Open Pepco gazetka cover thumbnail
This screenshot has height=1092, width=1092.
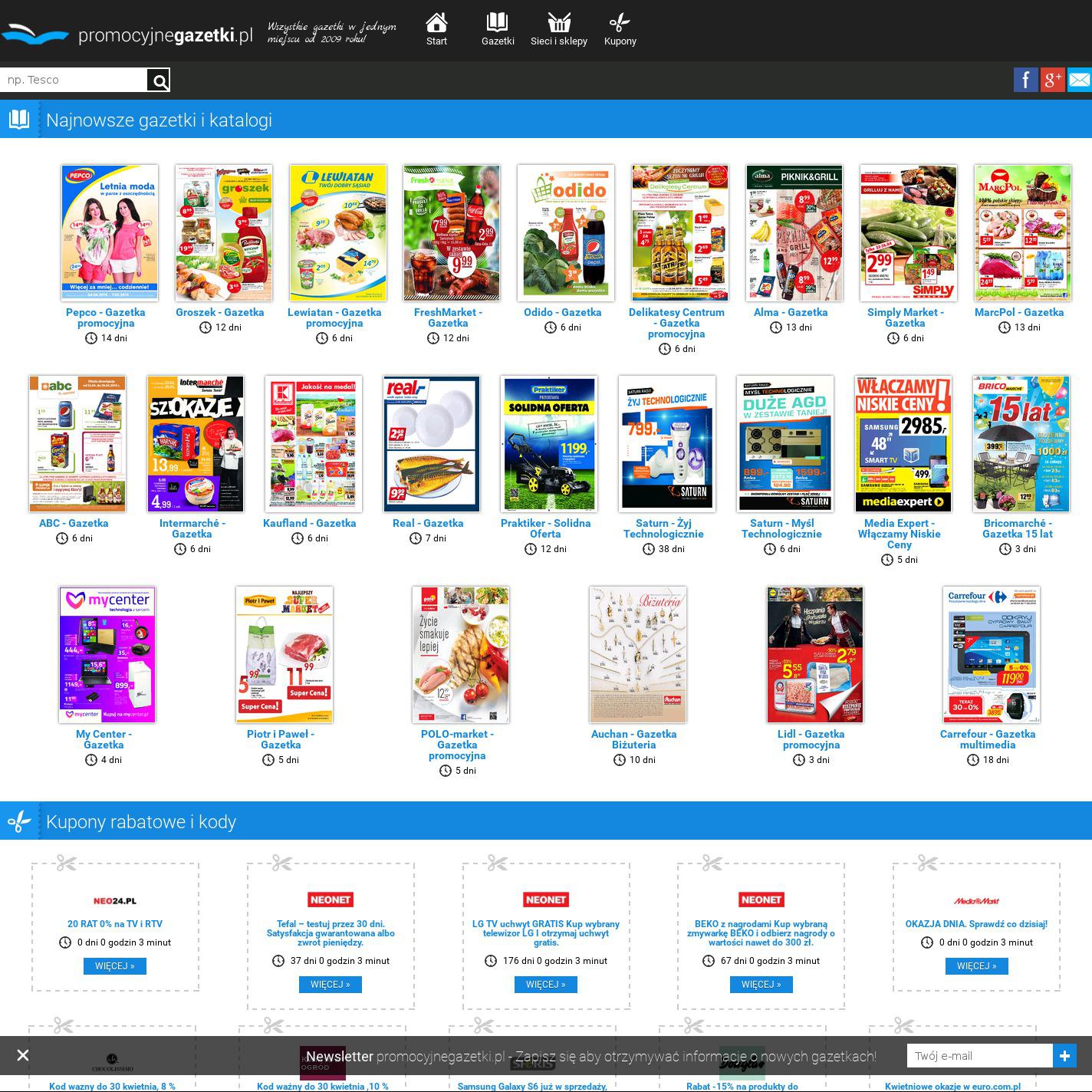coord(110,232)
